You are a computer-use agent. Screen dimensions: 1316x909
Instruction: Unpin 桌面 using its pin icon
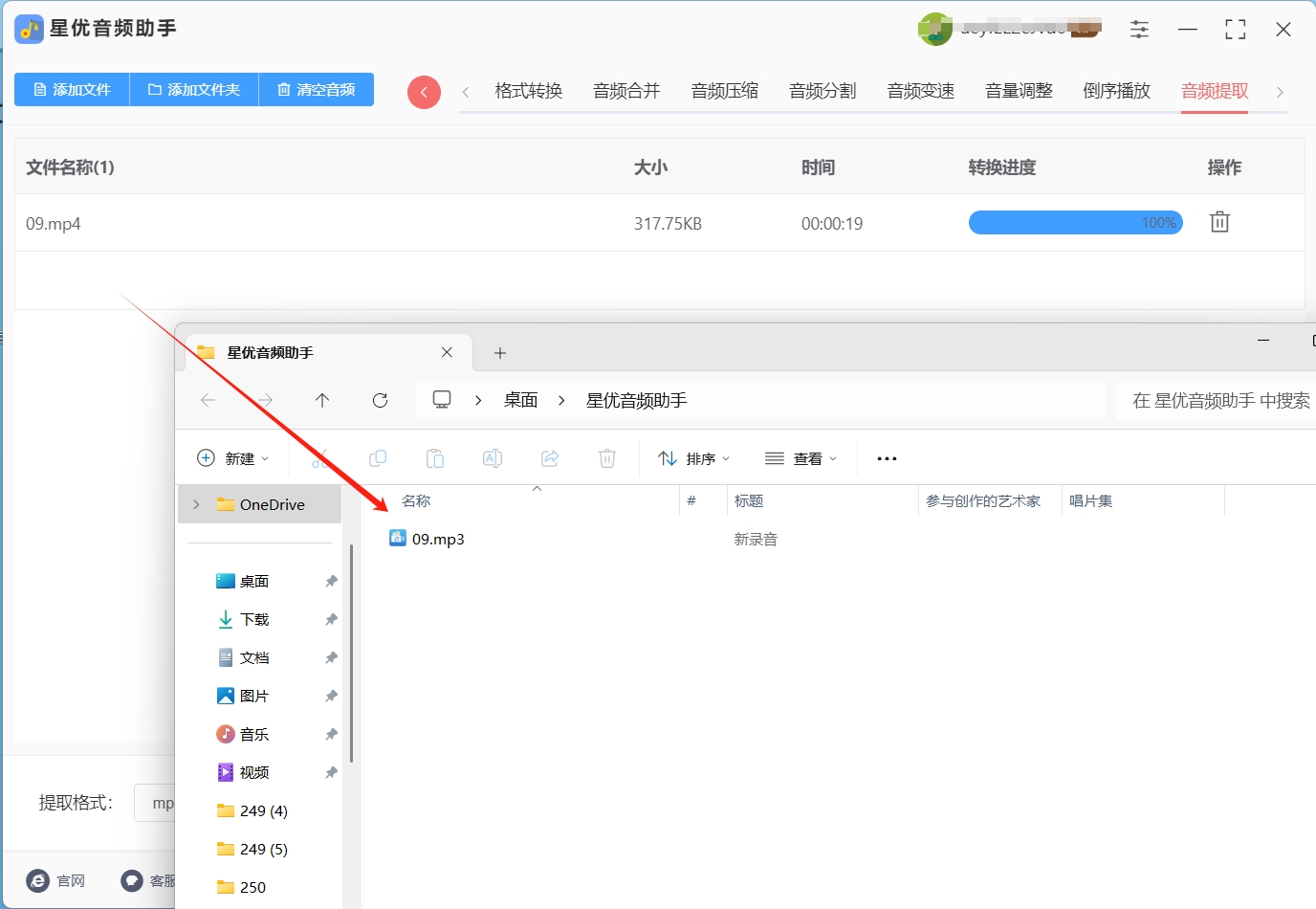point(331,581)
